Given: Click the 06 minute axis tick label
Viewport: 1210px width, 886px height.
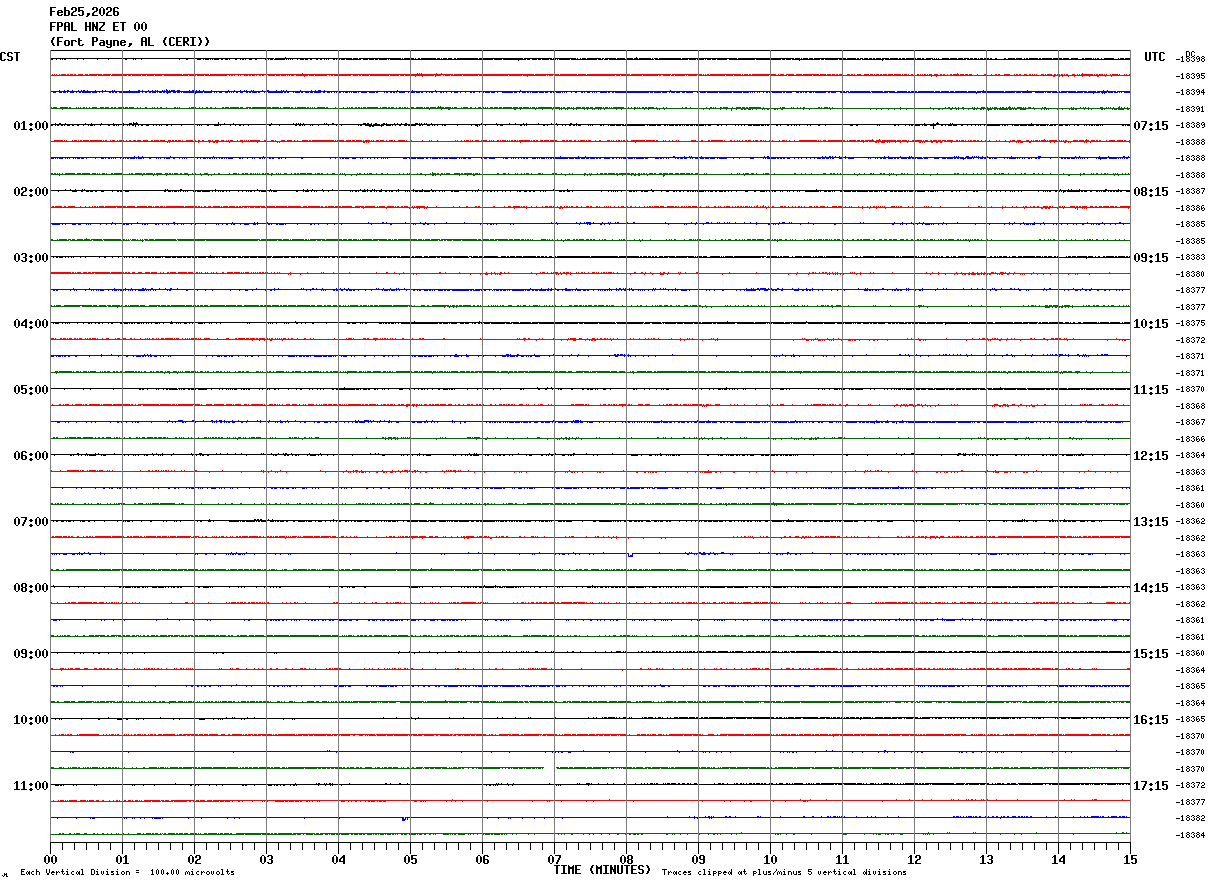Looking at the screenshot, I should point(482,859).
